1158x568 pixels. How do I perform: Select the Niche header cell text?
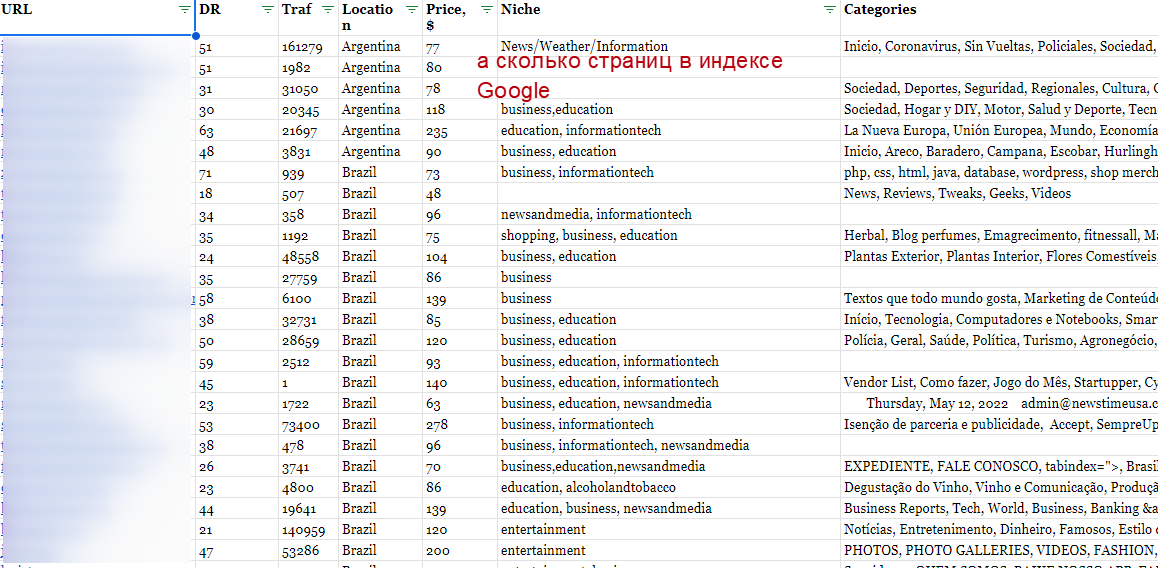(521, 10)
